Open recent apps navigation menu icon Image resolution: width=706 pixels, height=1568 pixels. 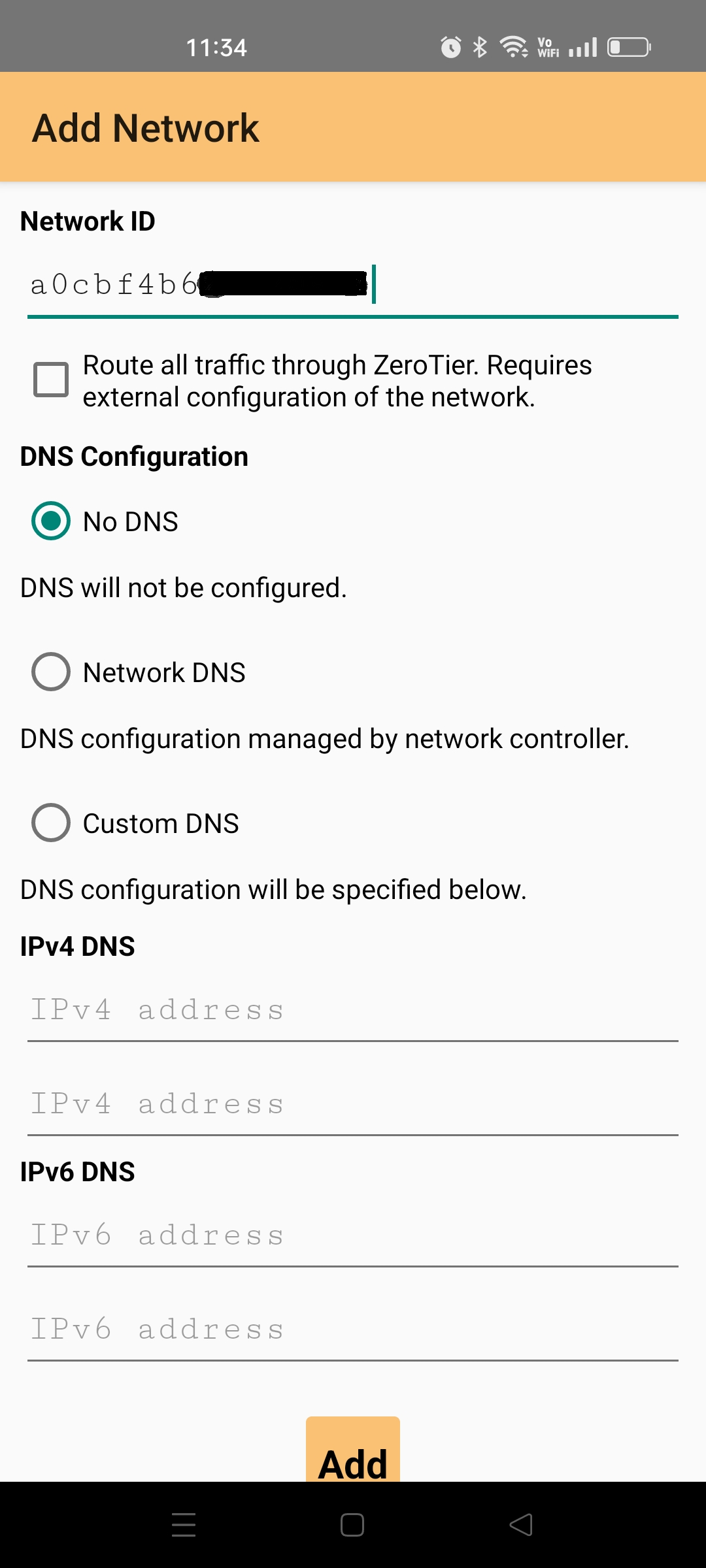tap(184, 1525)
